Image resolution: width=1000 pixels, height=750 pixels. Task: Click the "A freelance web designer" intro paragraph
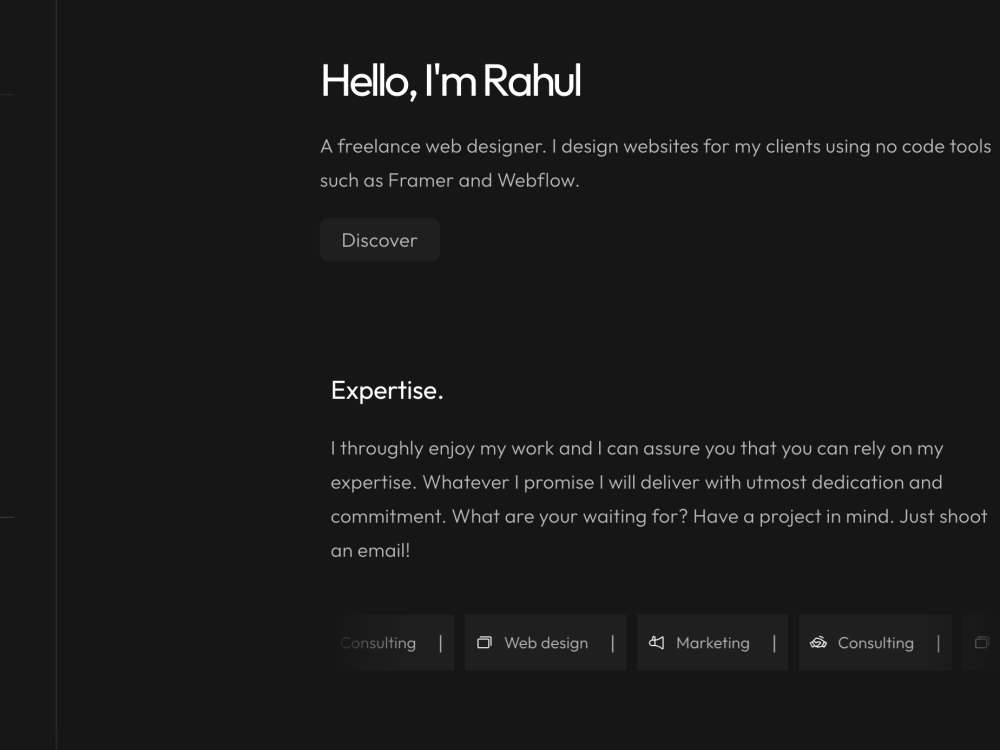pos(656,163)
